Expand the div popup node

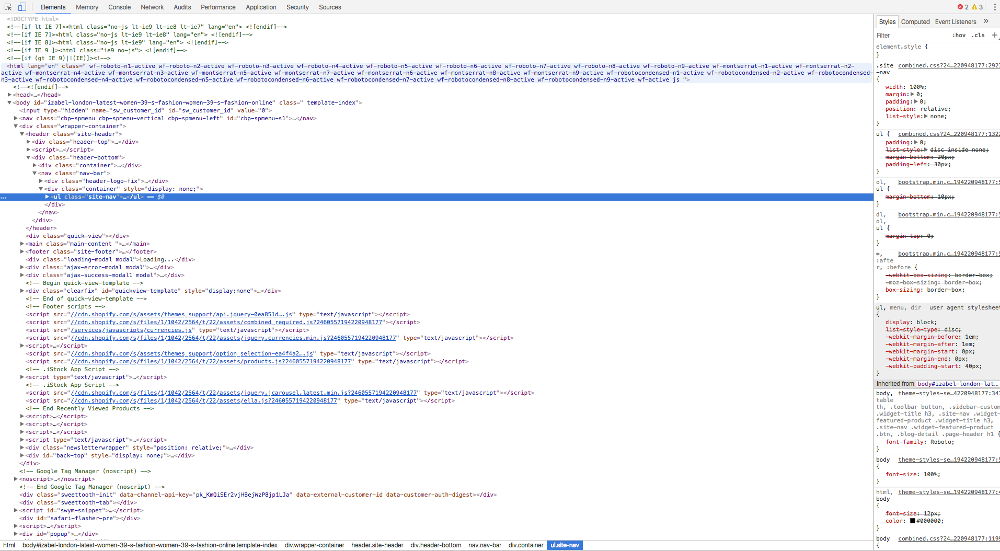click(16, 534)
